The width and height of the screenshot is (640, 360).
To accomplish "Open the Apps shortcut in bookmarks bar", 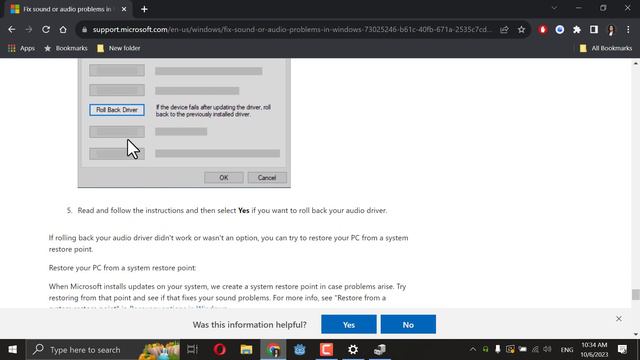I will (x=21, y=48).
